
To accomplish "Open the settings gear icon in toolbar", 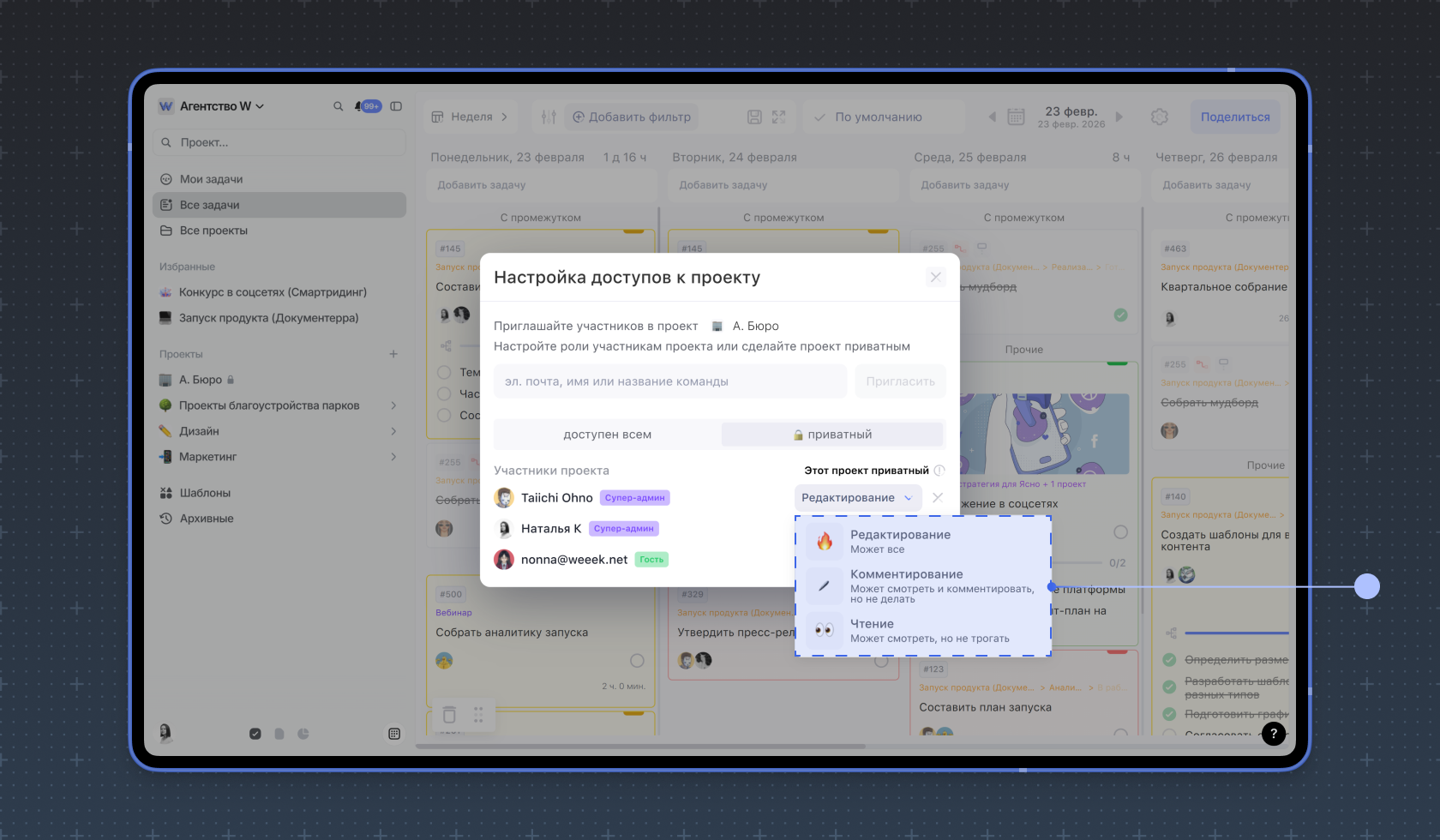I will pos(1159,117).
